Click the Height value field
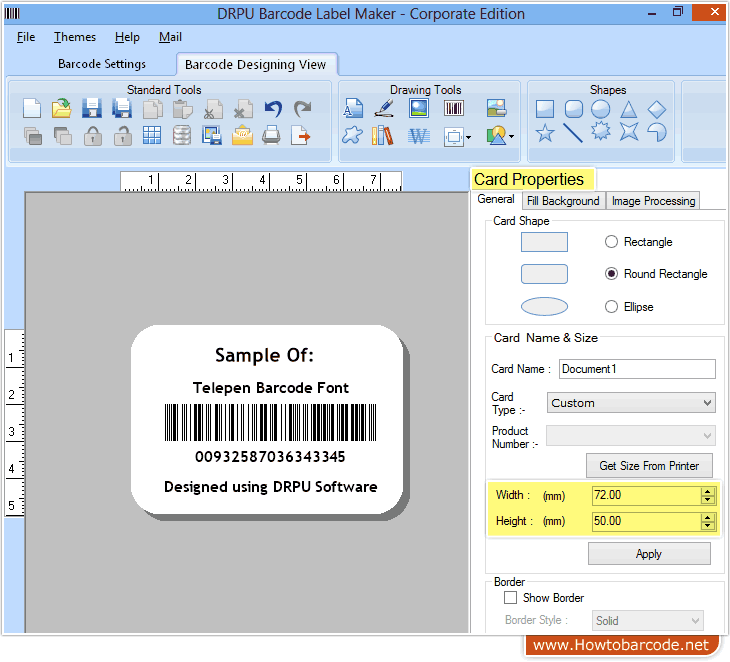Viewport: 730px width, 662px height. (x=647, y=520)
